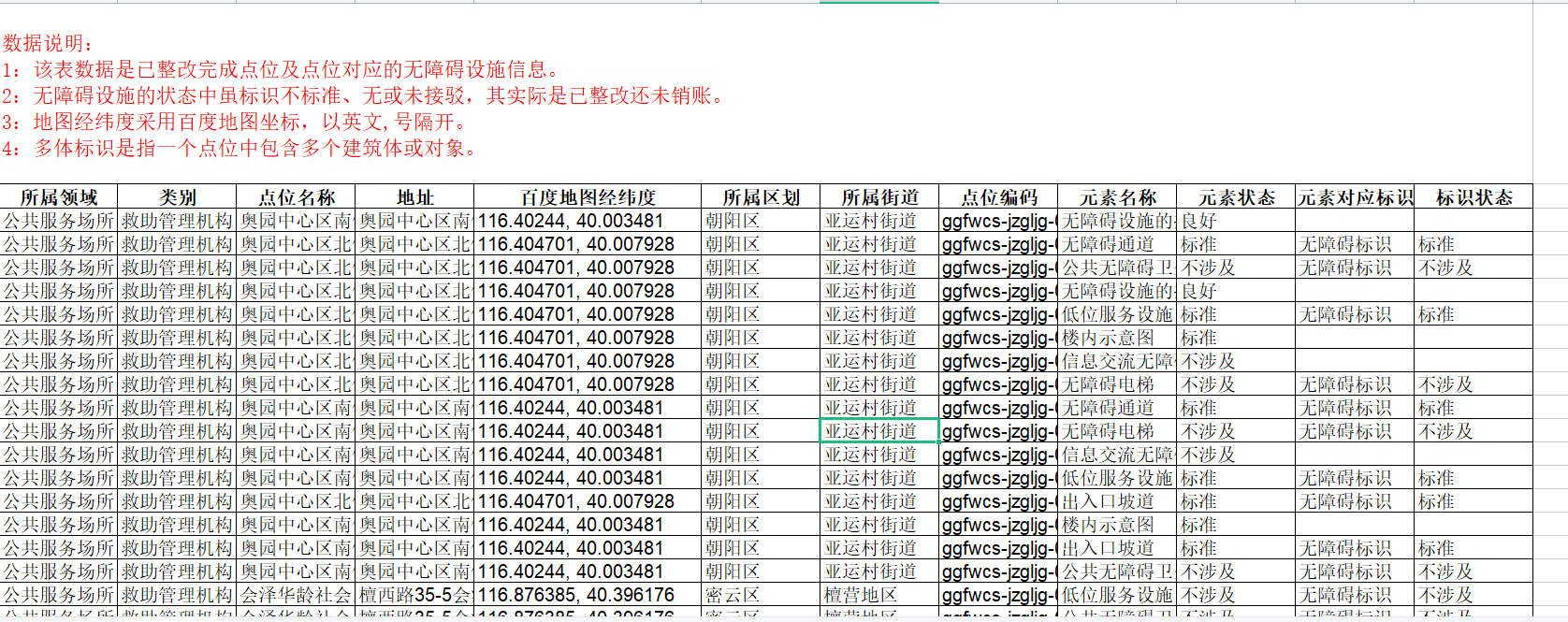Select the fully visible 檀营地区 street cell
Viewport: 1568px width, 622px height.
(879, 595)
